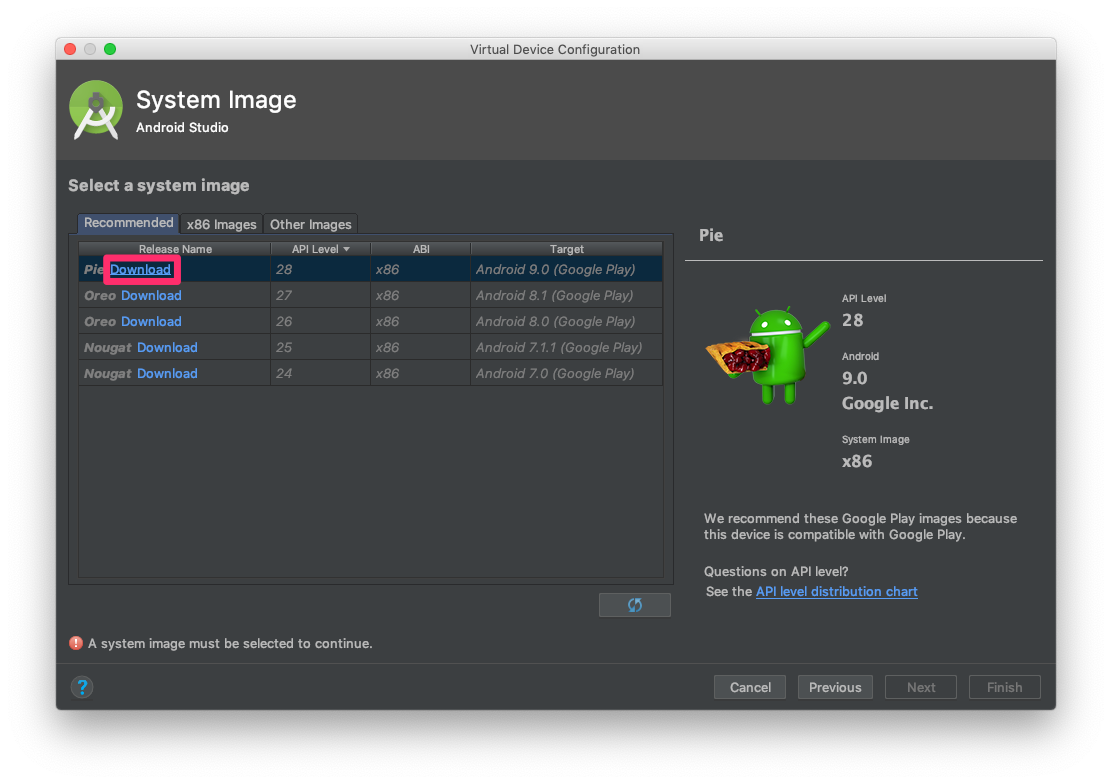Download the Oreo API 27 image
Viewport: 1112px width, 784px height.
point(151,295)
